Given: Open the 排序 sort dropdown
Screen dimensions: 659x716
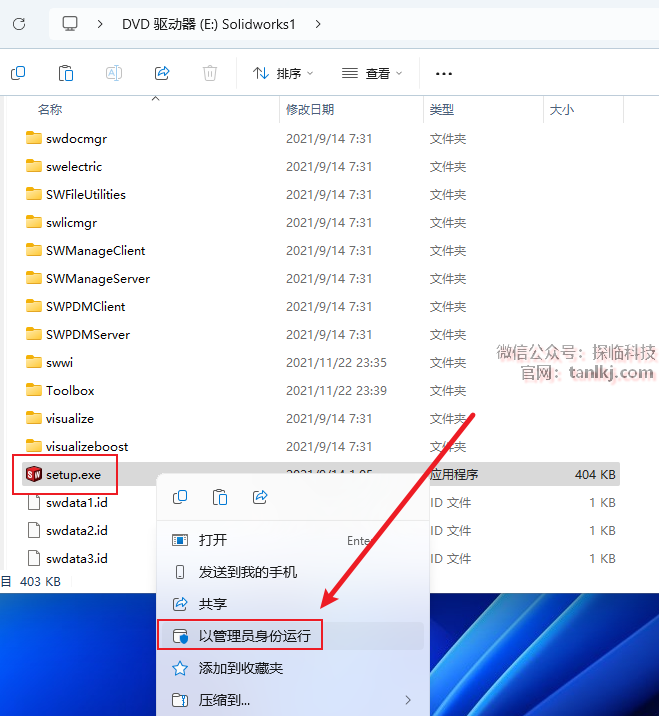Looking at the screenshot, I should tap(283, 73).
